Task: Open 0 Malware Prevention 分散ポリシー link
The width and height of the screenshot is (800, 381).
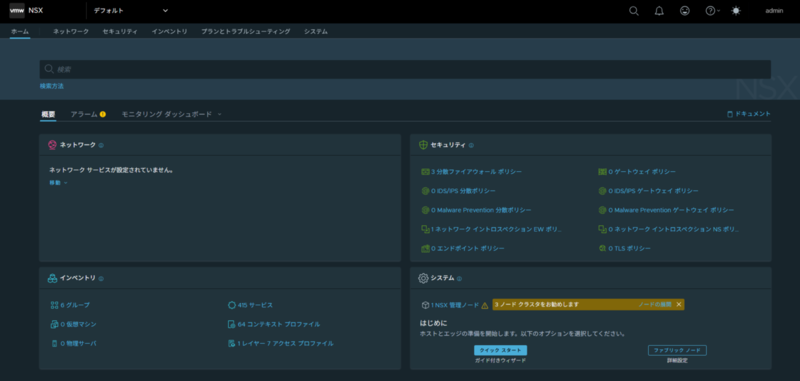Action: pos(481,210)
